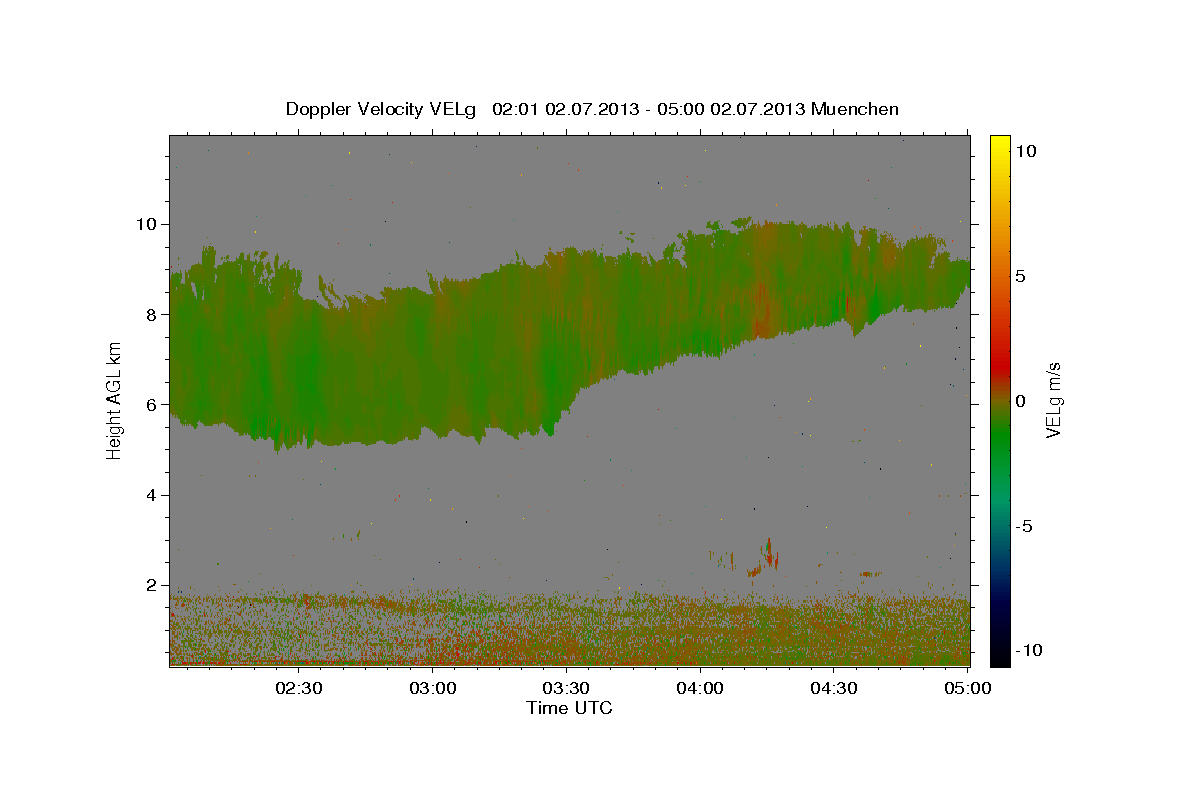Select the 03:30 time tick label
Viewport: 1200px width, 800px height.
click(x=566, y=688)
